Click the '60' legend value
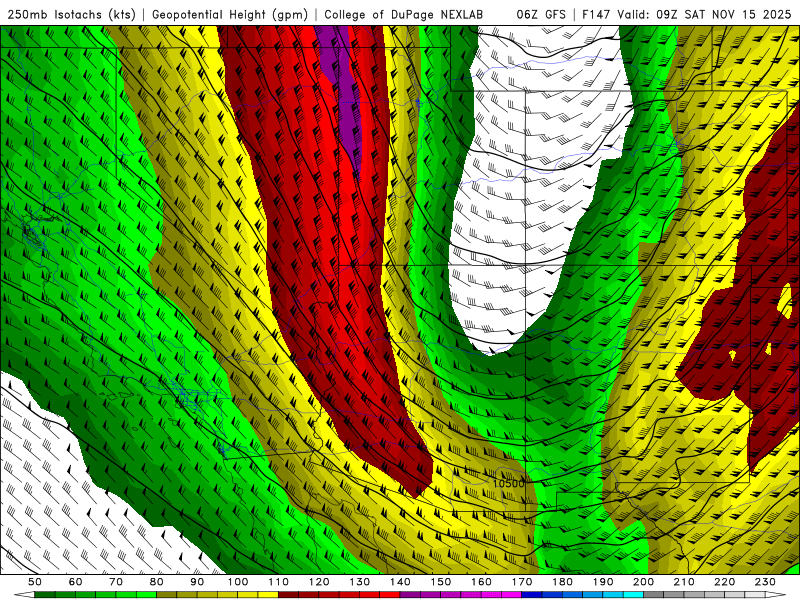The image size is (800, 600). [x=76, y=582]
